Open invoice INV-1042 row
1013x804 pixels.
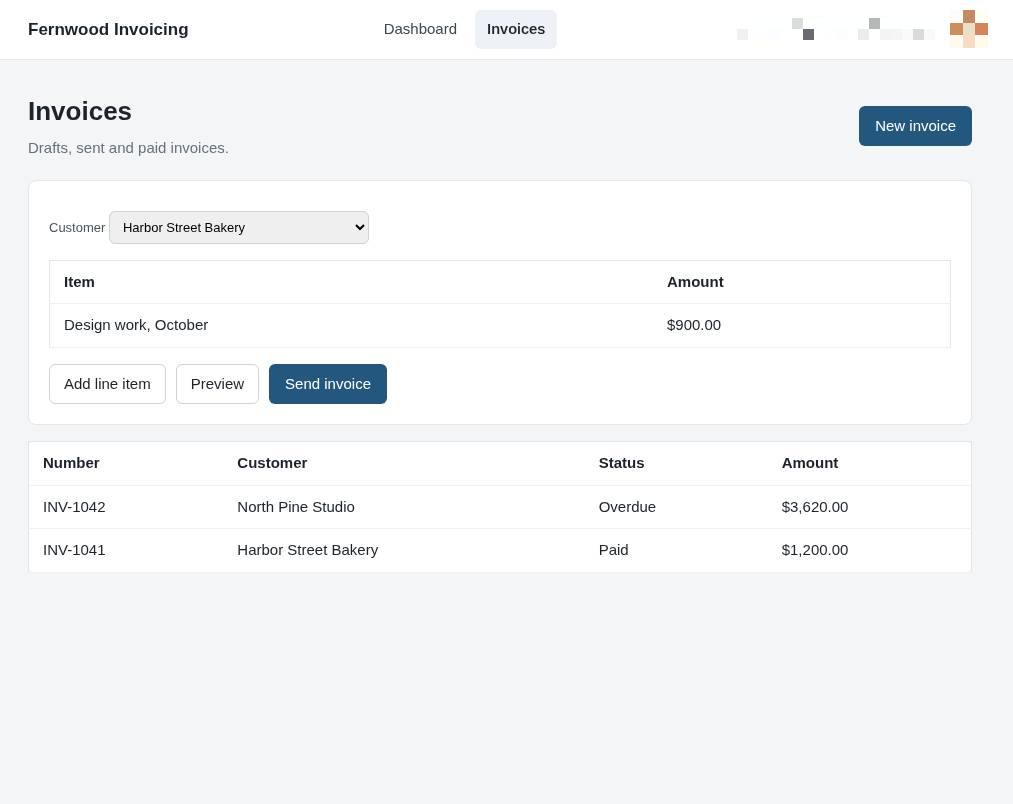pyautogui.click(x=499, y=507)
